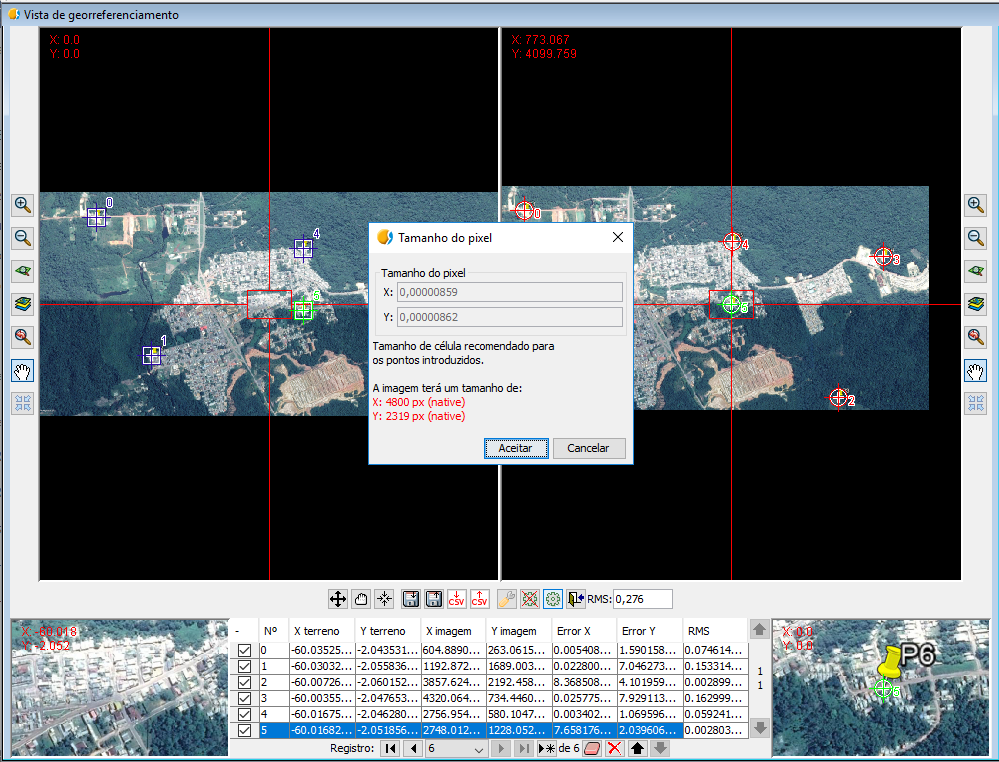The height and width of the screenshot is (762, 999).
Task: Click the RMS value field
Action: coord(642,599)
